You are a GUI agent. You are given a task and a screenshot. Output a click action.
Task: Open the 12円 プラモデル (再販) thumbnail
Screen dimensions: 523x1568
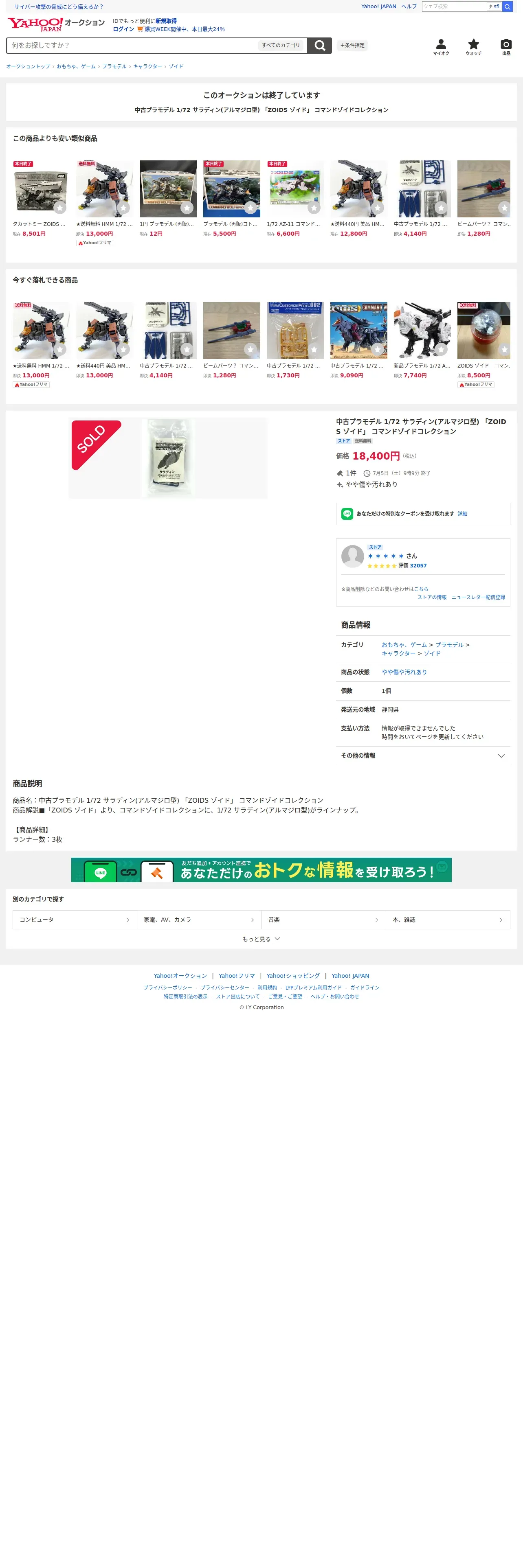point(168,189)
